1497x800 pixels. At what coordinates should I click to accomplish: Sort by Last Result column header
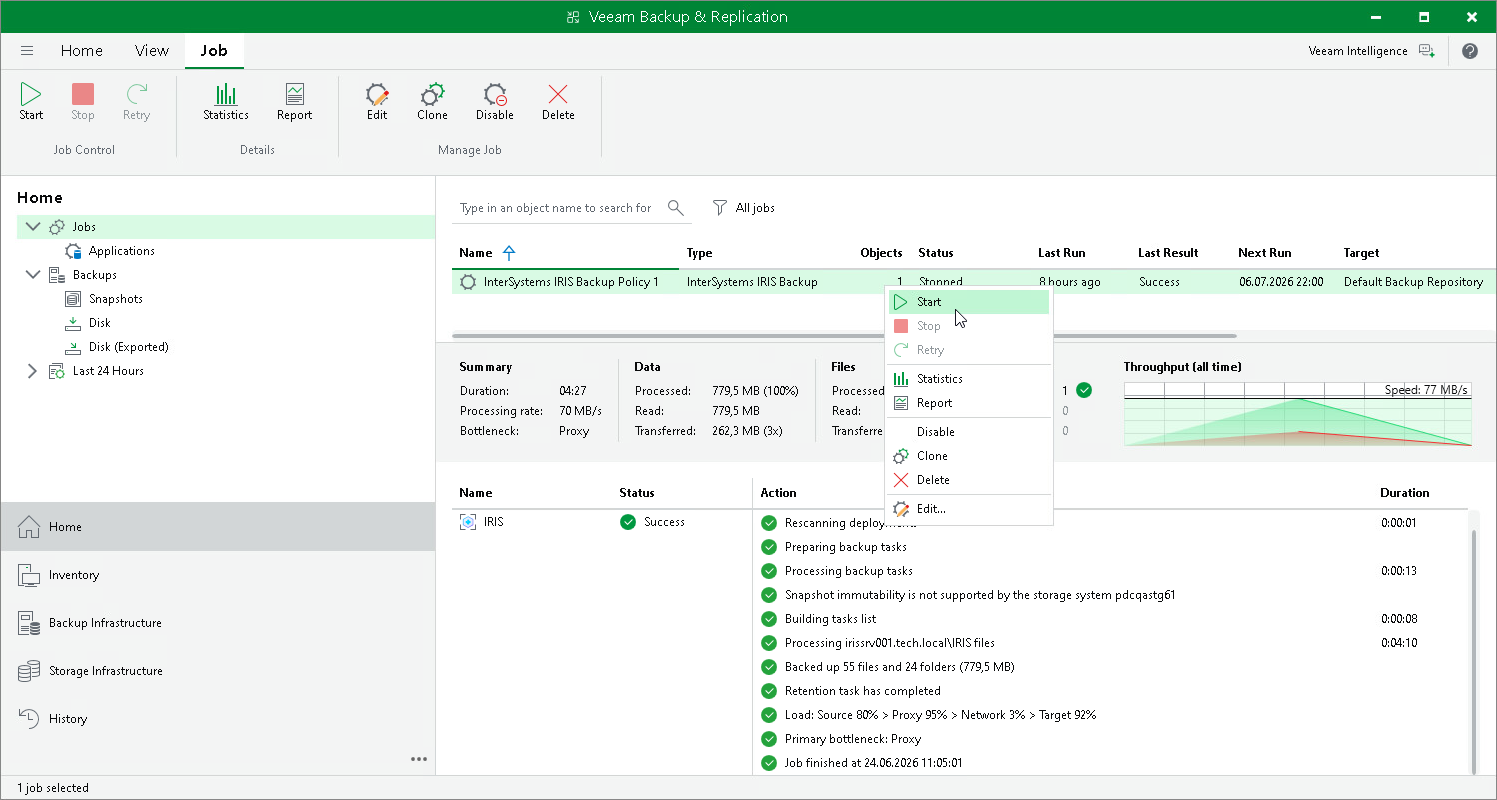1168,253
